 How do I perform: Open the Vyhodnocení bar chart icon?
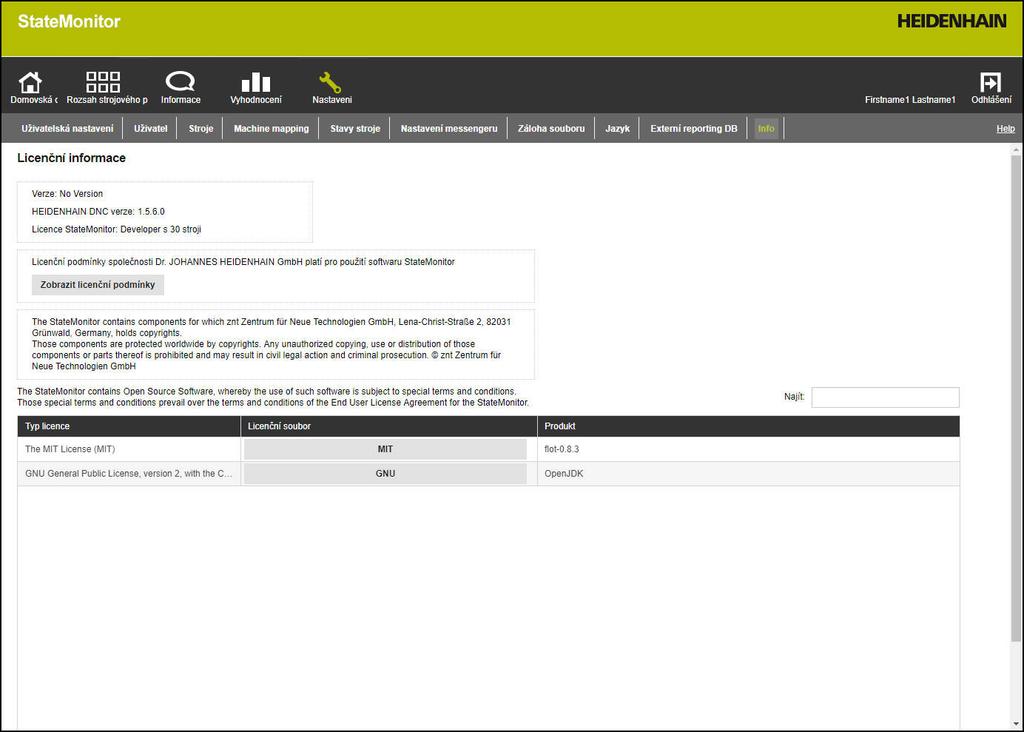coord(255,82)
